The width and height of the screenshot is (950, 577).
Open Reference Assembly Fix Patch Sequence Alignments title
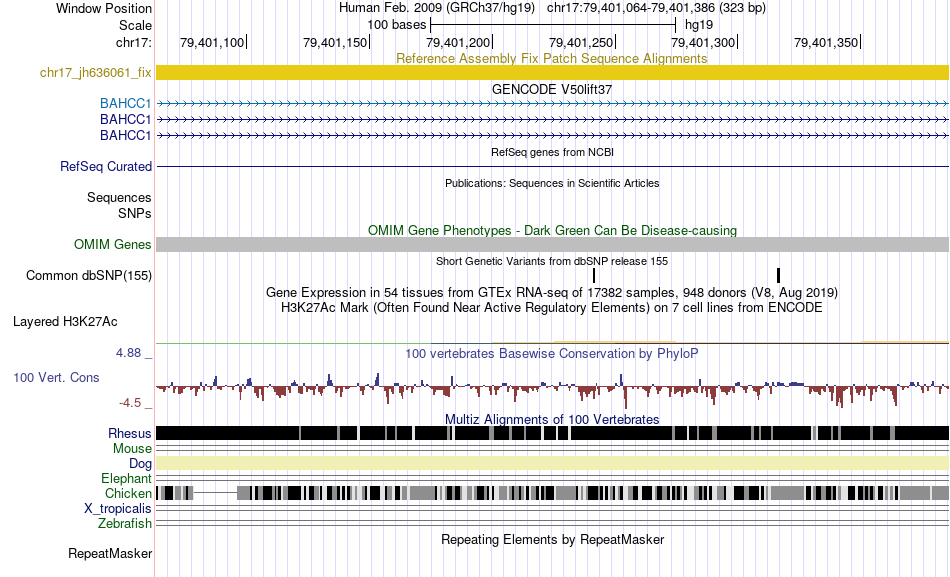551,58
